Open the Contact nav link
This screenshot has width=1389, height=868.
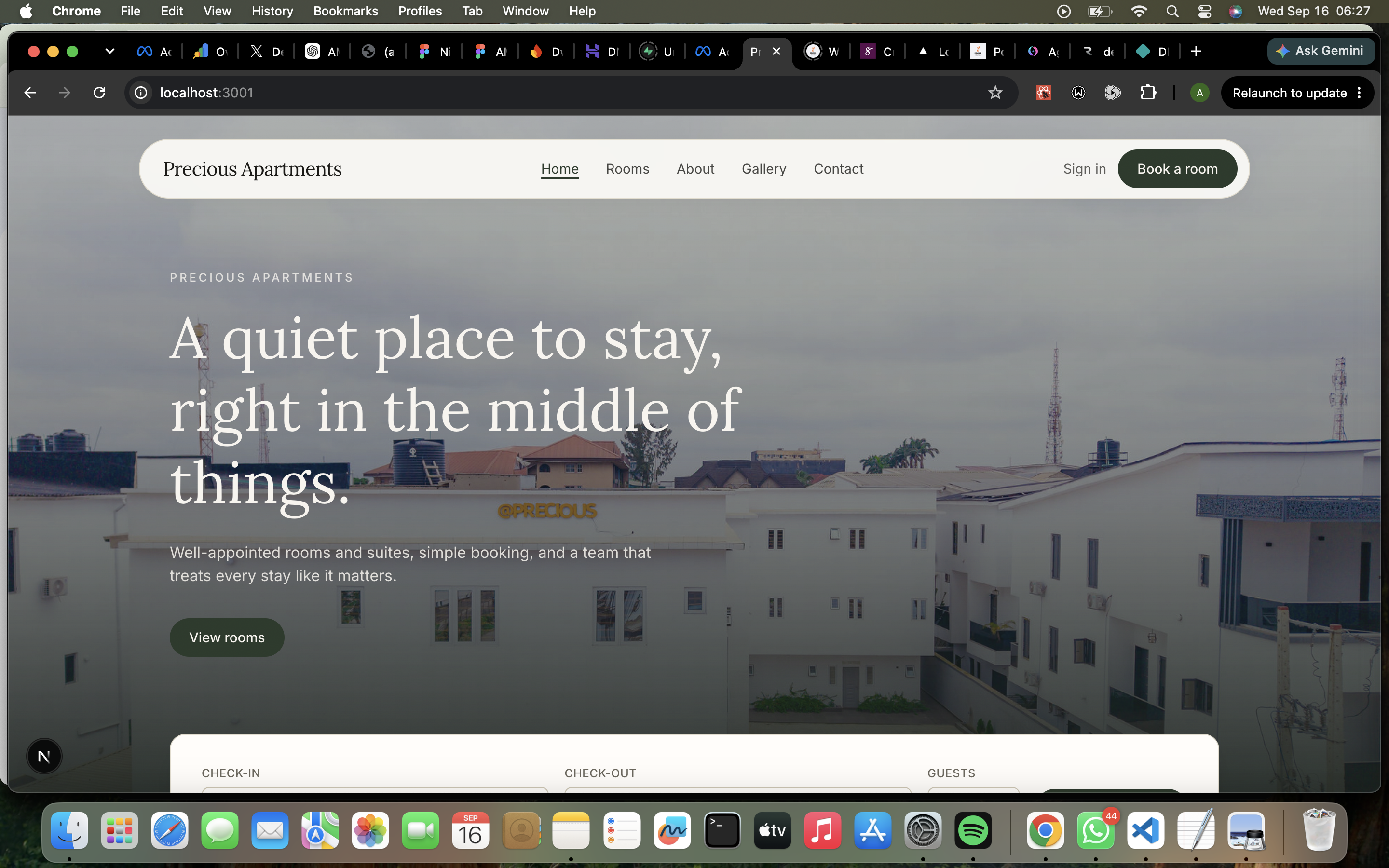coord(838,169)
